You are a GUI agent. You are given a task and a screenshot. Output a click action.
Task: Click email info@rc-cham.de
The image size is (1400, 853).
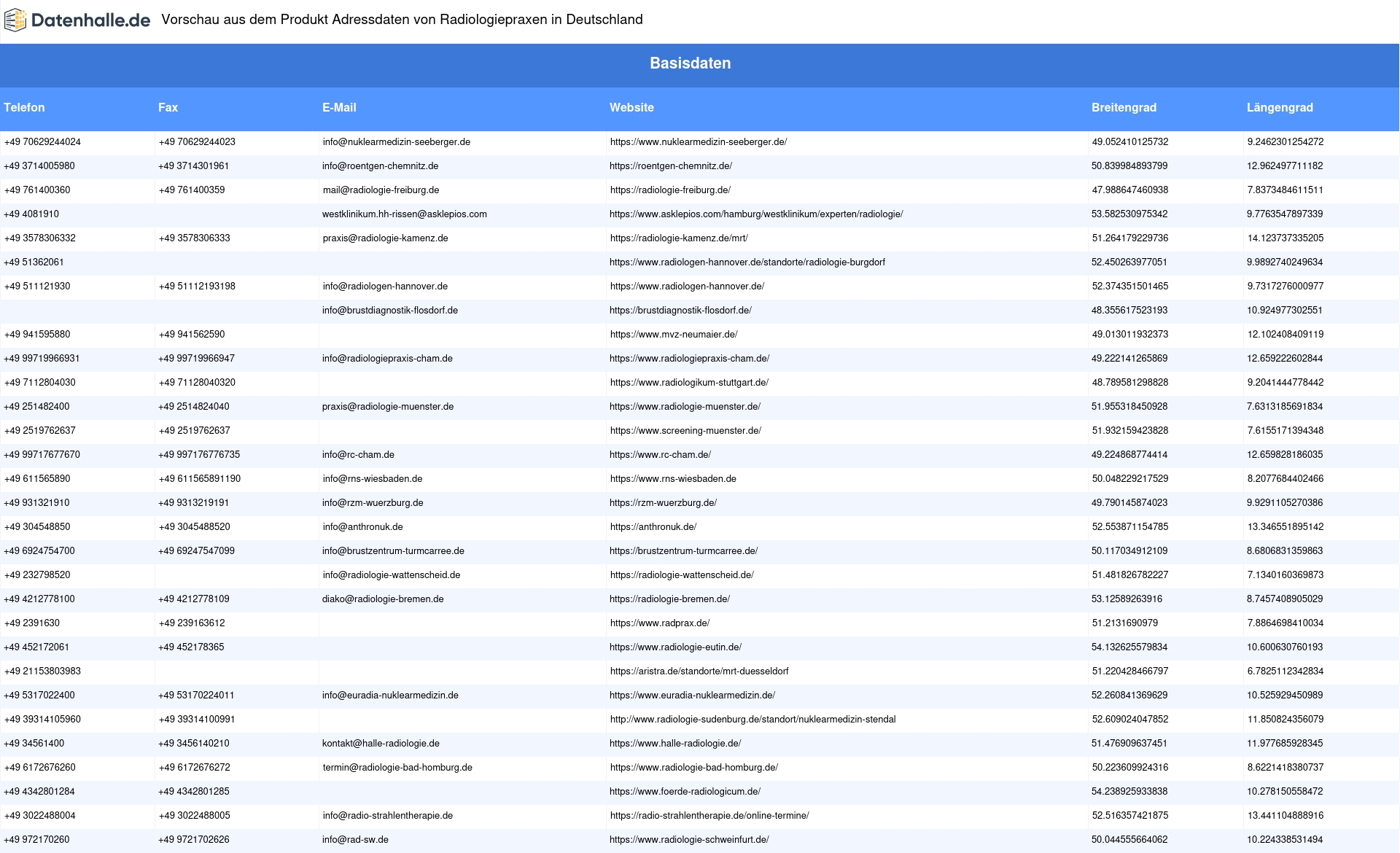[x=358, y=455]
